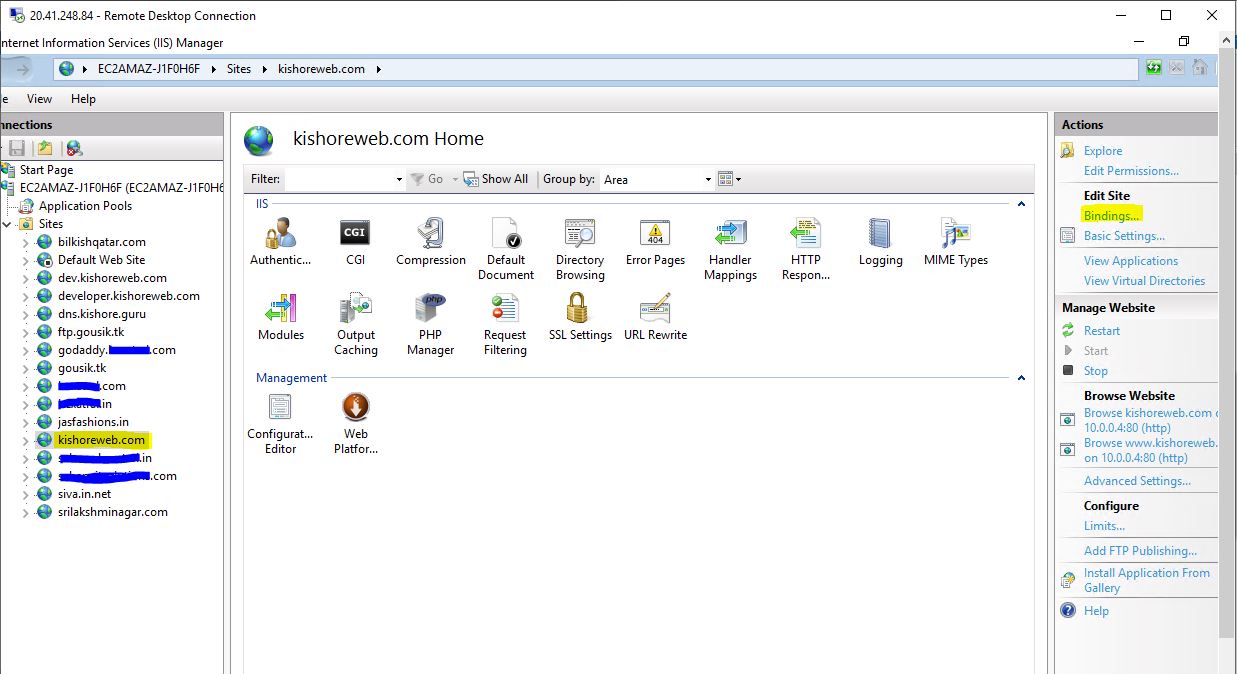
Task: Select Application Pools in Connections tree
Action: click(85, 206)
